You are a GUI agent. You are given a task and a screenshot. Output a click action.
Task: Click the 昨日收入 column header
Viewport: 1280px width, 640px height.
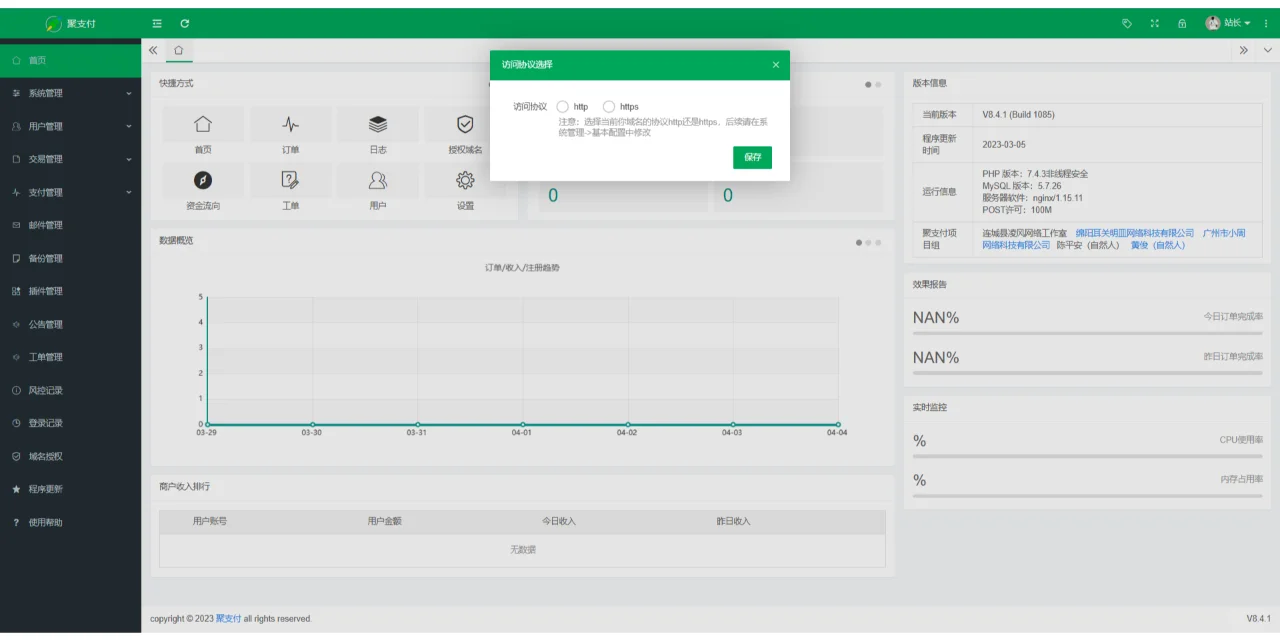click(733, 521)
